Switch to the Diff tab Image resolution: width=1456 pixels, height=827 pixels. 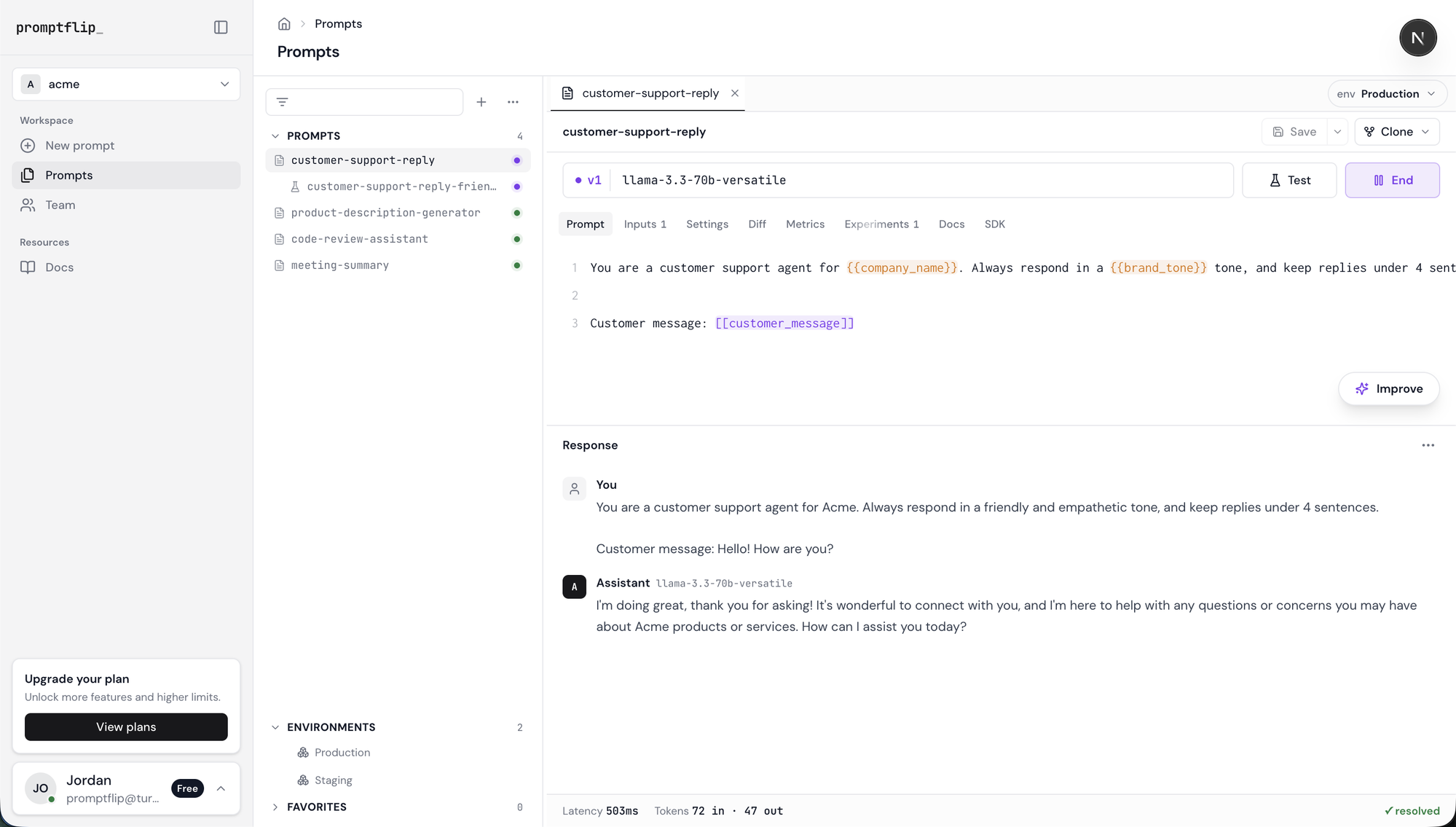pyautogui.click(x=757, y=224)
